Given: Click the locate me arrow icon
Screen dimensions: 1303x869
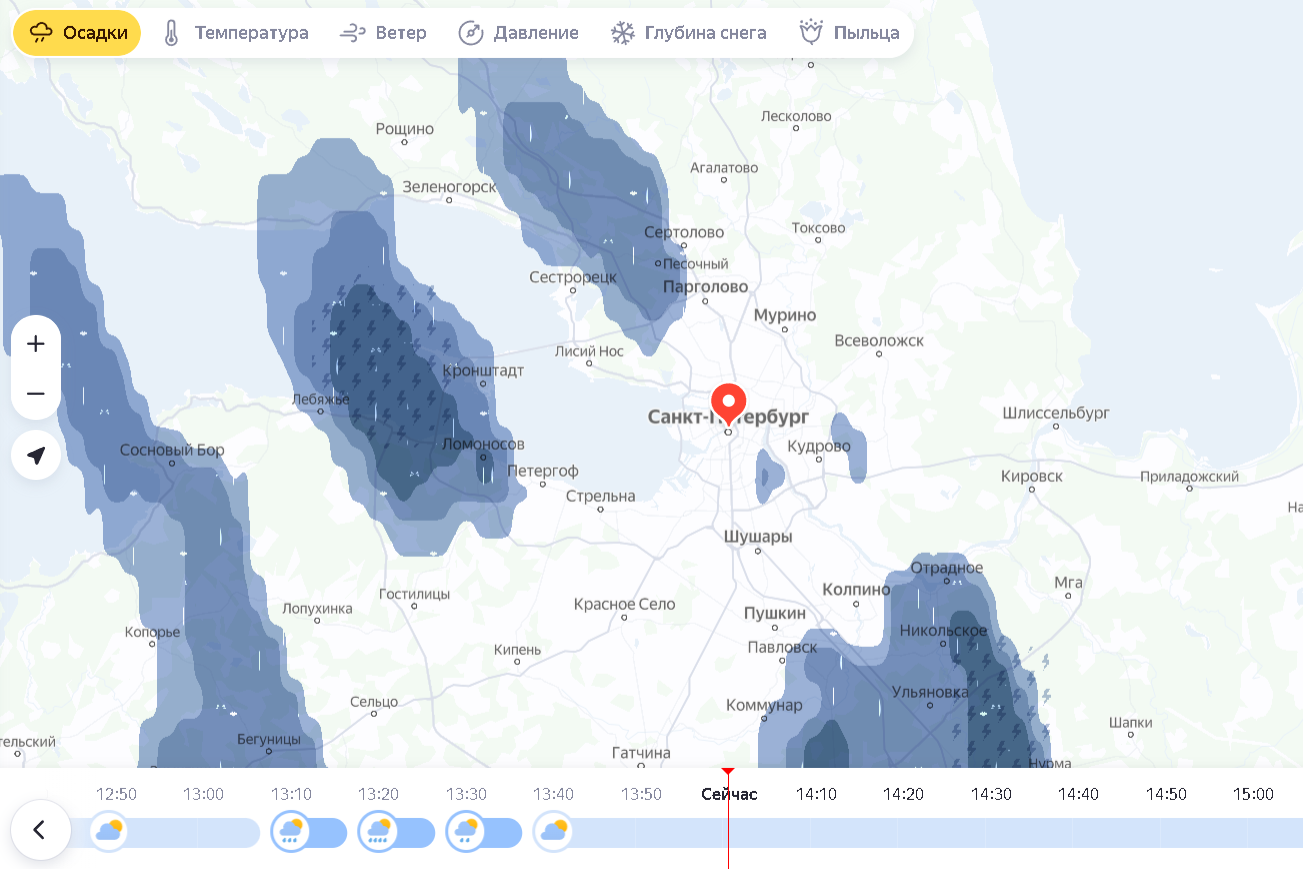Looking at the screenshot, I should 36,456.
